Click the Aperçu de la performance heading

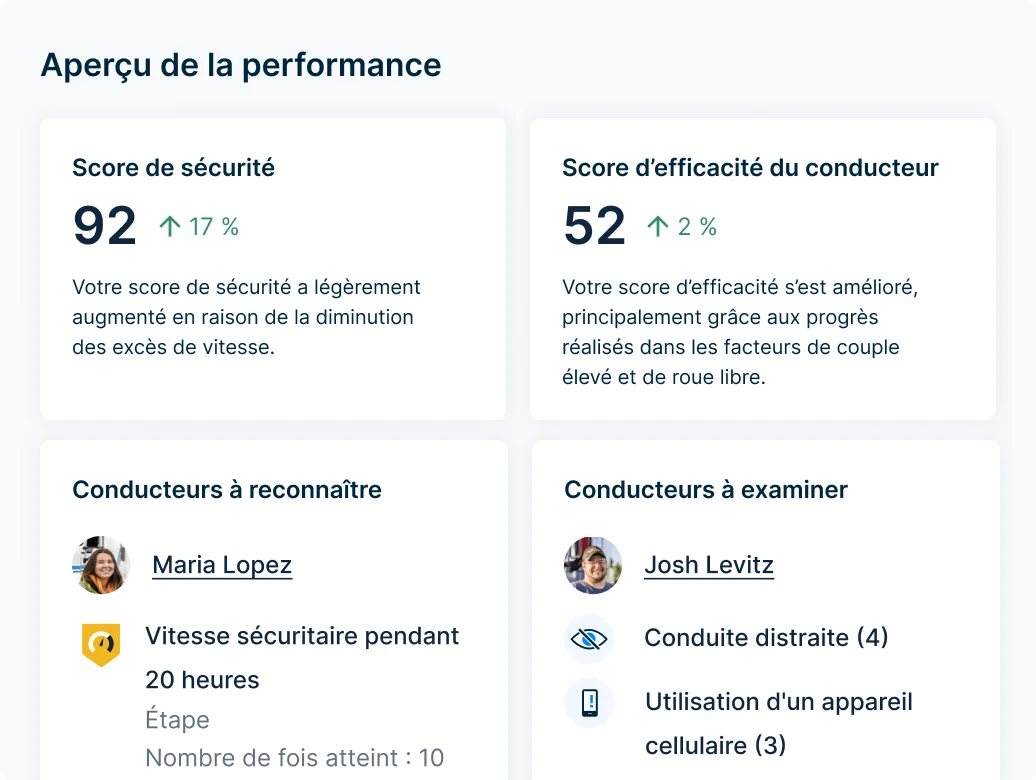coord(240,64)
